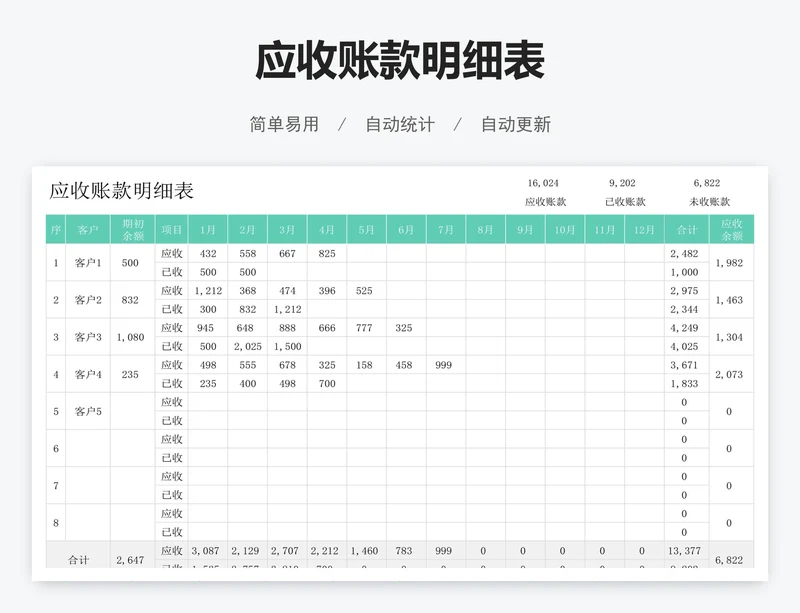
Task: Select the 应收余额 cell 1,304
Action: [x=731, y=337]
